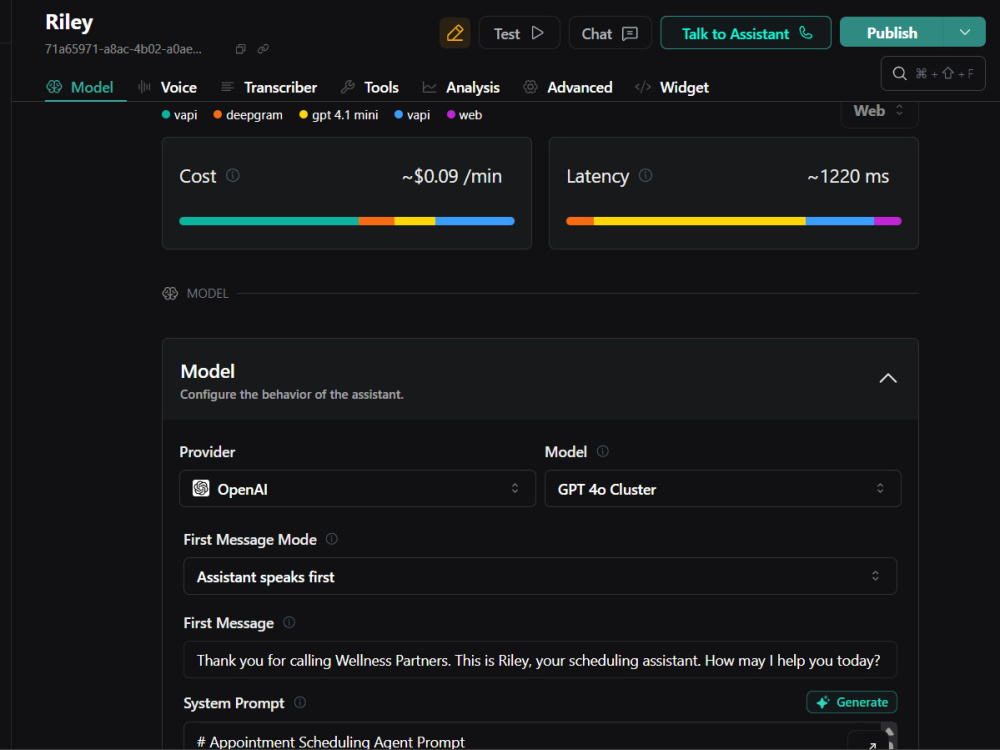Switch to the Transcriber tab

coord(268,87)
